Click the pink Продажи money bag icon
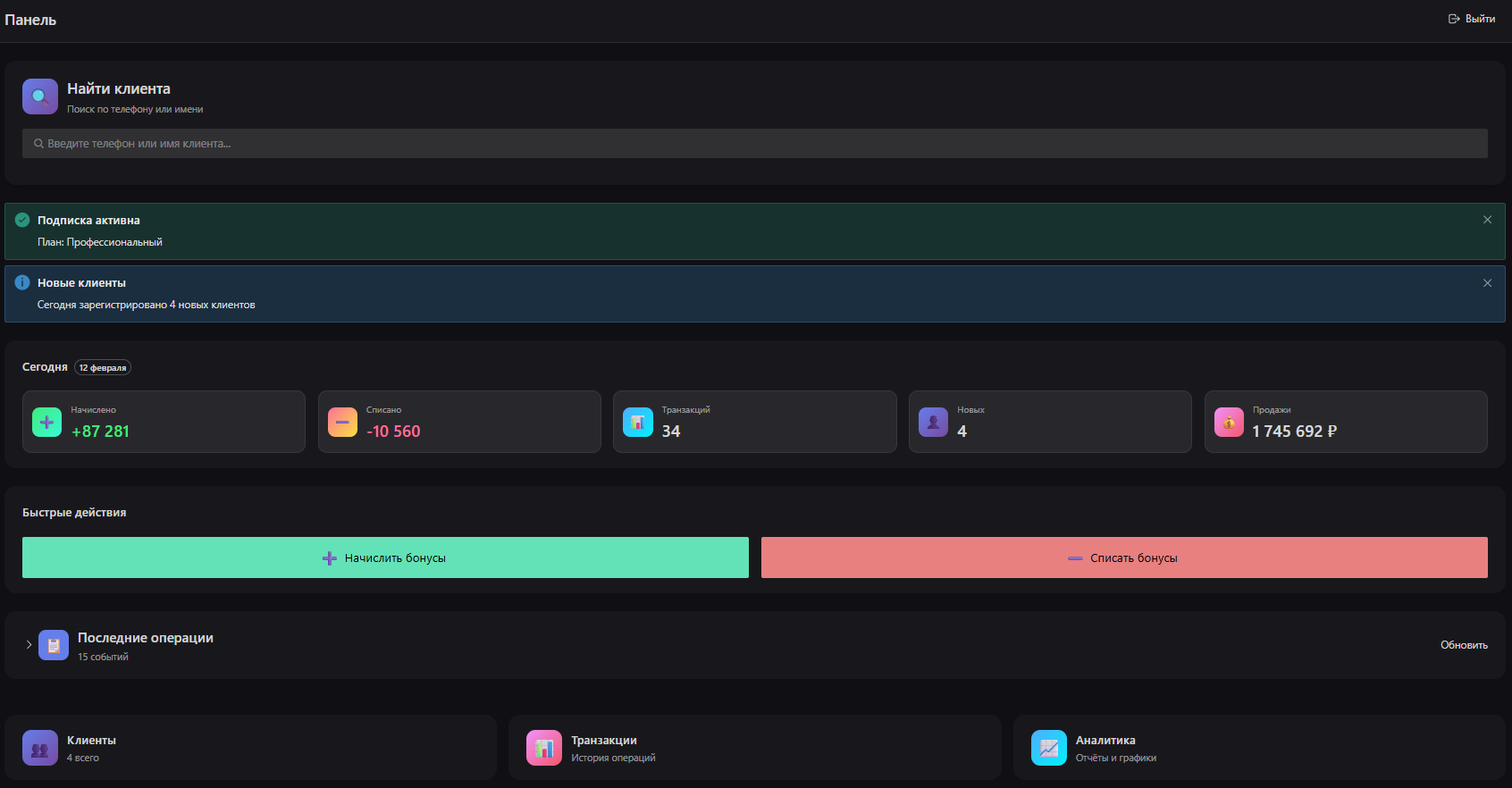Screen dimensions: 1512x788 (x=1229, y=422)
